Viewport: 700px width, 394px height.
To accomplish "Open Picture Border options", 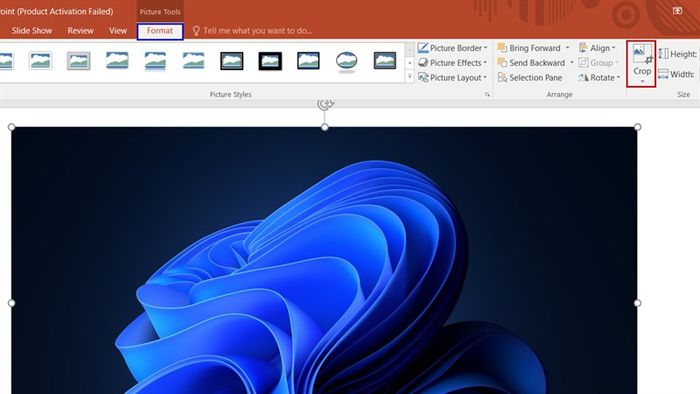I will coord(452,48).
